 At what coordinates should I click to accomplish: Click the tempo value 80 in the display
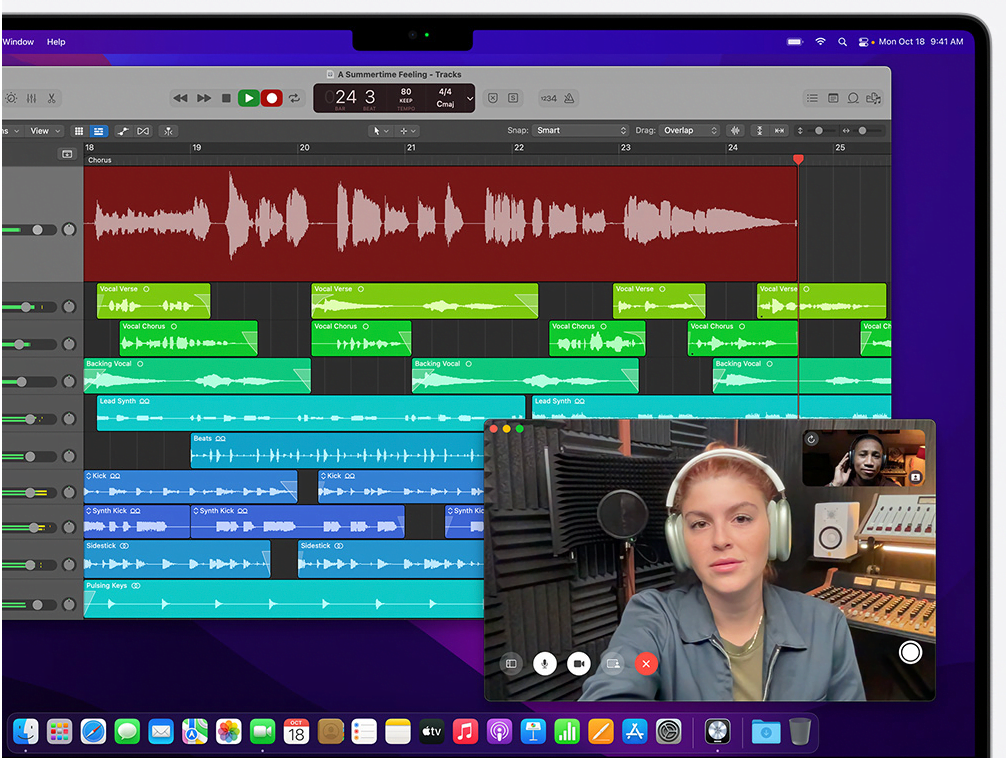coord(406,92)
